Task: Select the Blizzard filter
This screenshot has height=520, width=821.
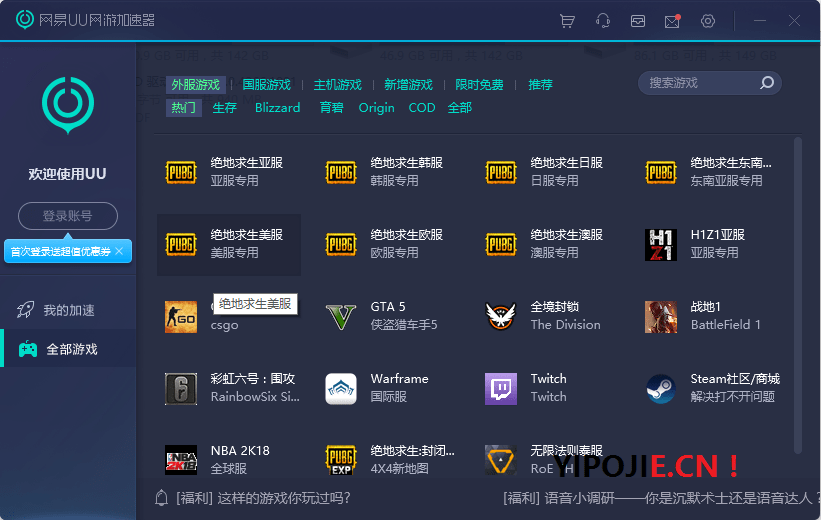Action: tap(278, 108)
